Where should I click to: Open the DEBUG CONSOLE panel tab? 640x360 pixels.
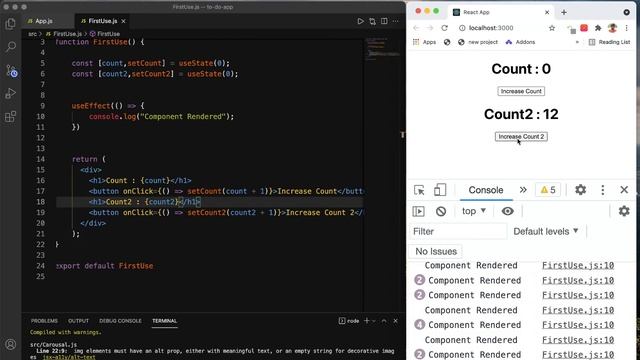tap(120, 321)
